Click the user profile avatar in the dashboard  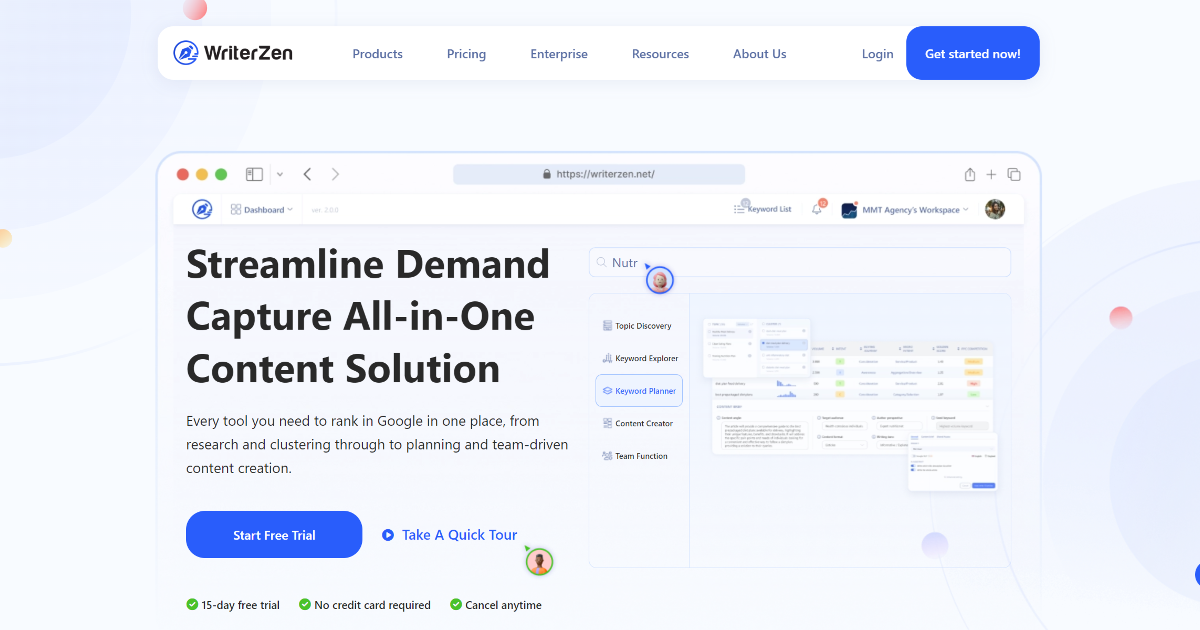click(994, 209)
